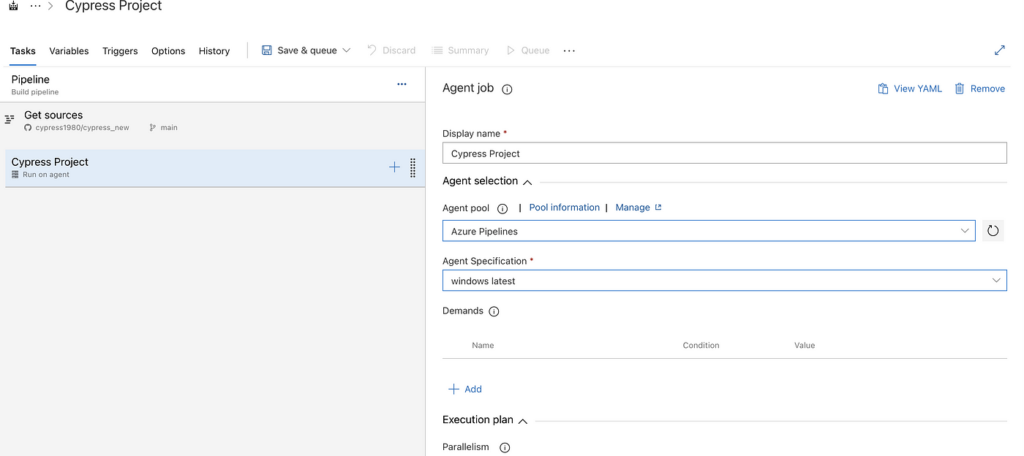Open the Options tab
This screenshot has width=1024, height=456.
coord(168,51)
